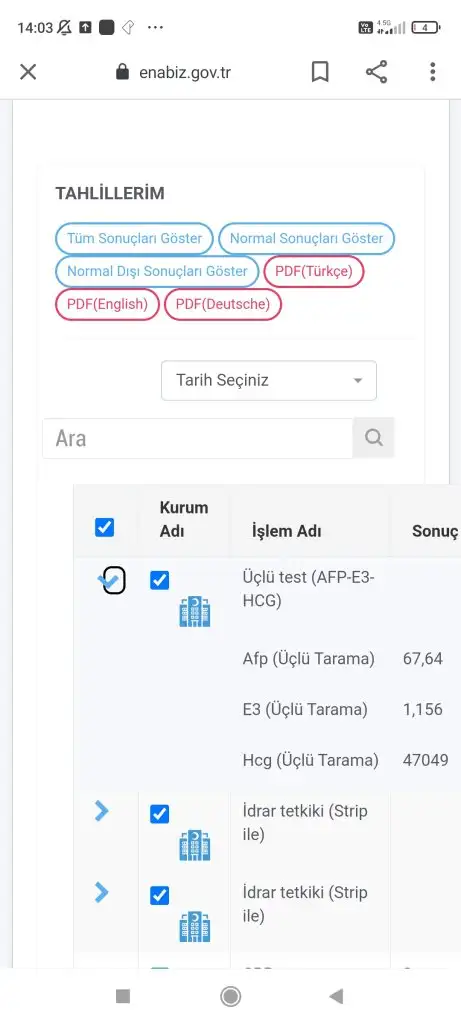Open the share icon in browser bar

pyautogui.click(x=376, y=72)
